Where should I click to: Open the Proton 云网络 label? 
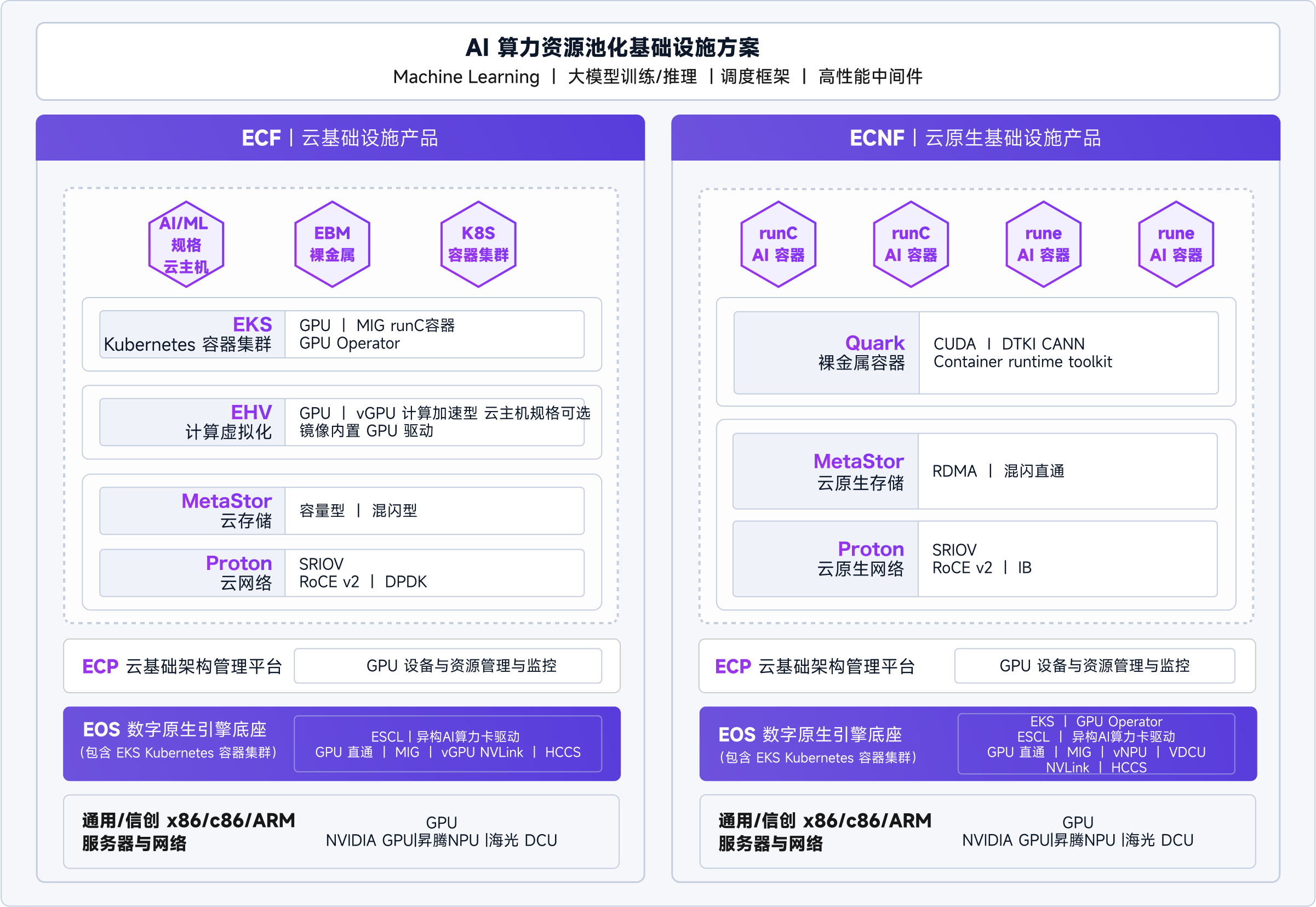click(192, 573)
